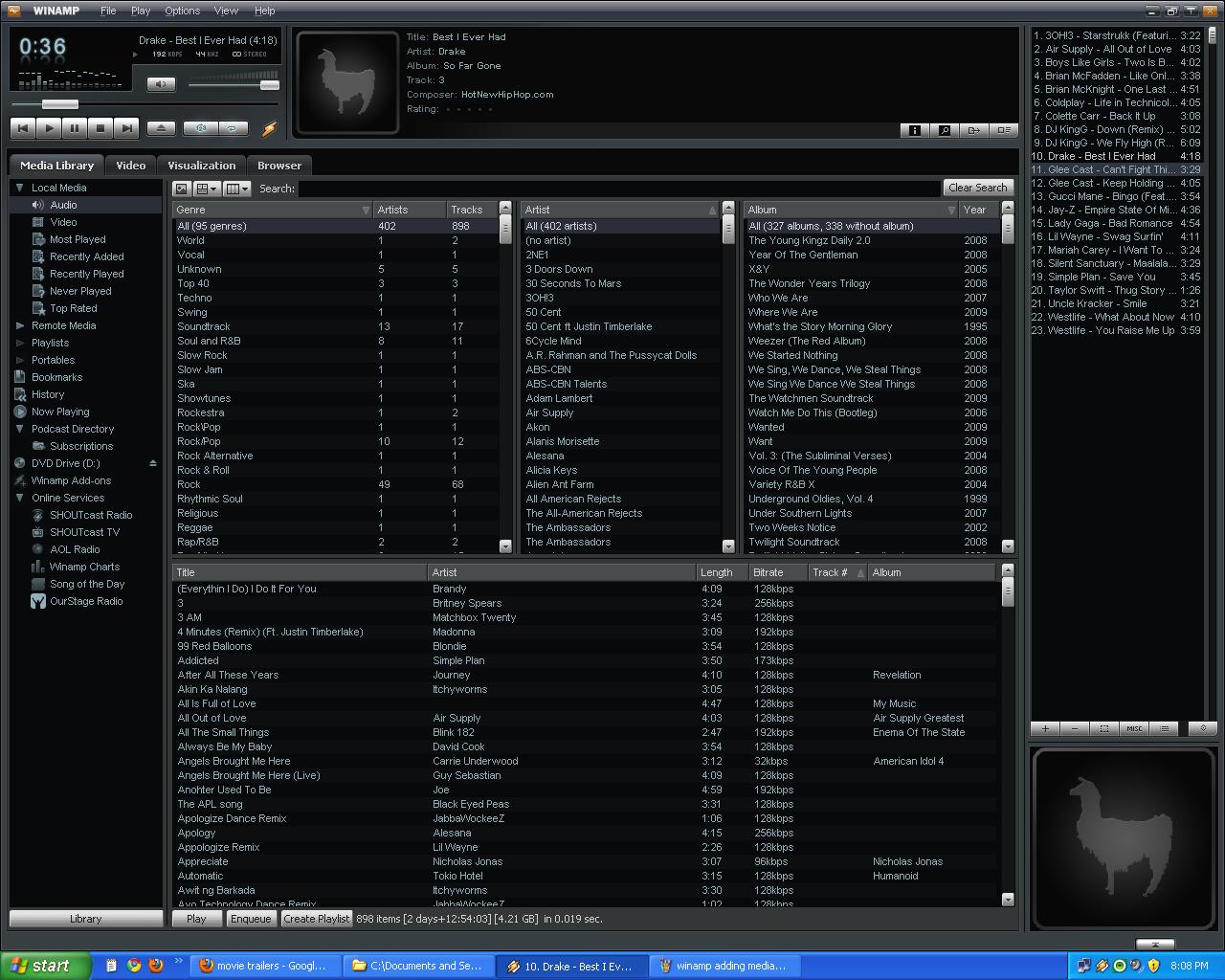
Task: Click the Play button below the track list
Action: 196,919
